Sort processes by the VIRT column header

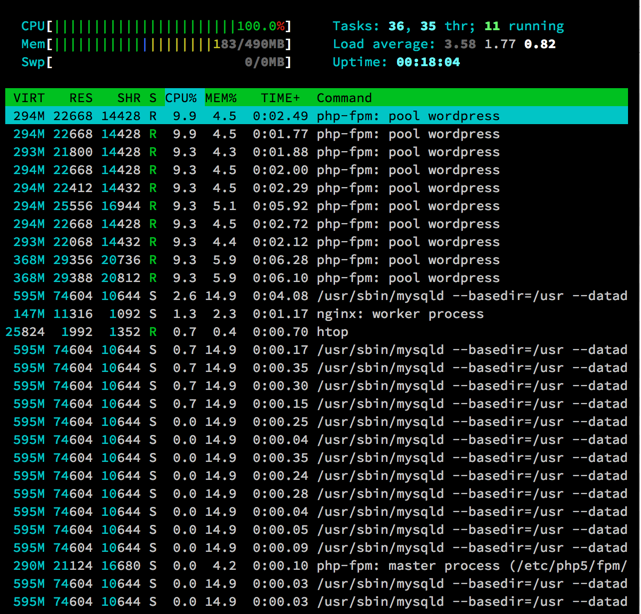(x=29, y=98)
